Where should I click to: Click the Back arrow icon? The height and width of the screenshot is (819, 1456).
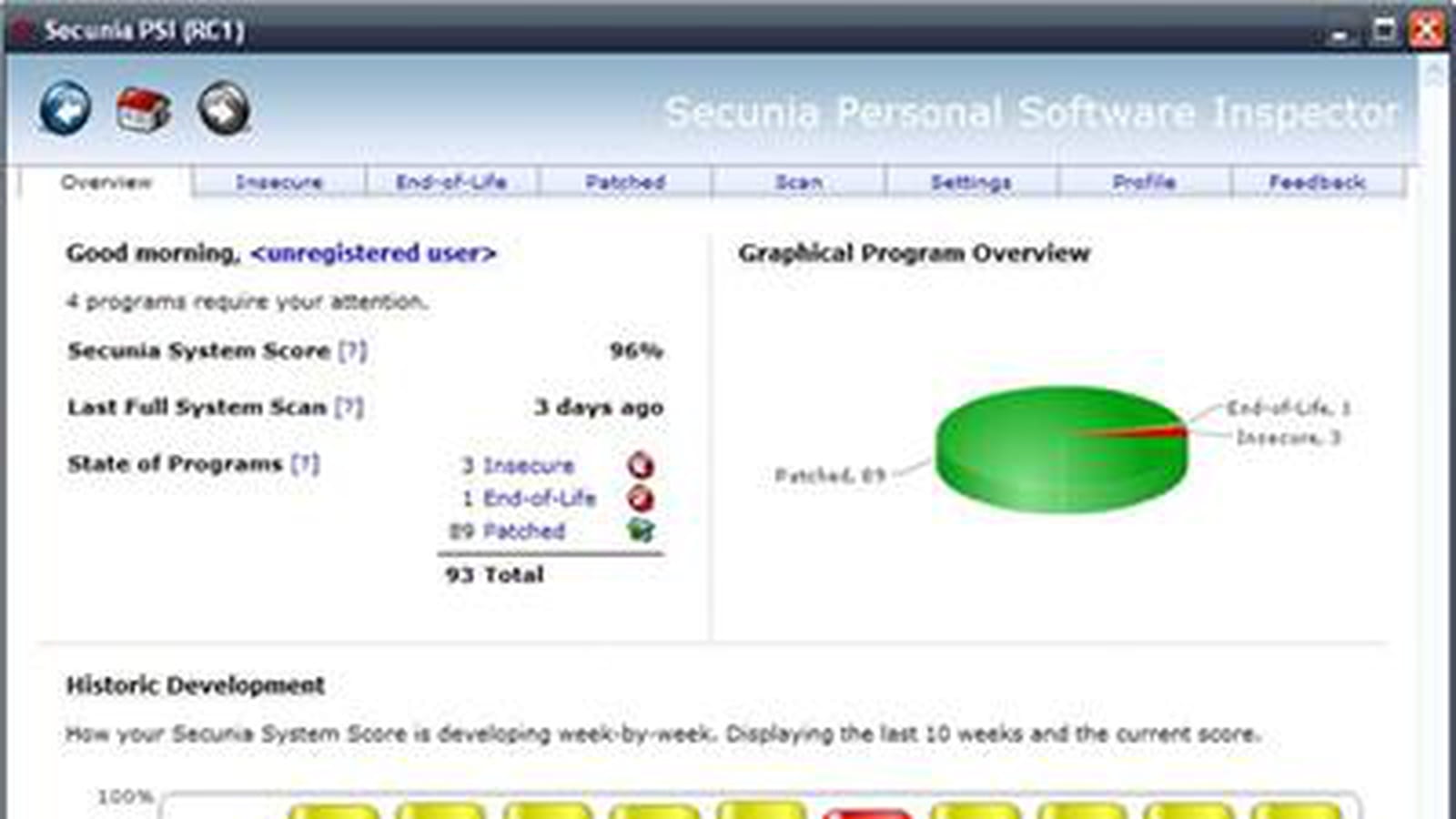[x=66, y=108]
